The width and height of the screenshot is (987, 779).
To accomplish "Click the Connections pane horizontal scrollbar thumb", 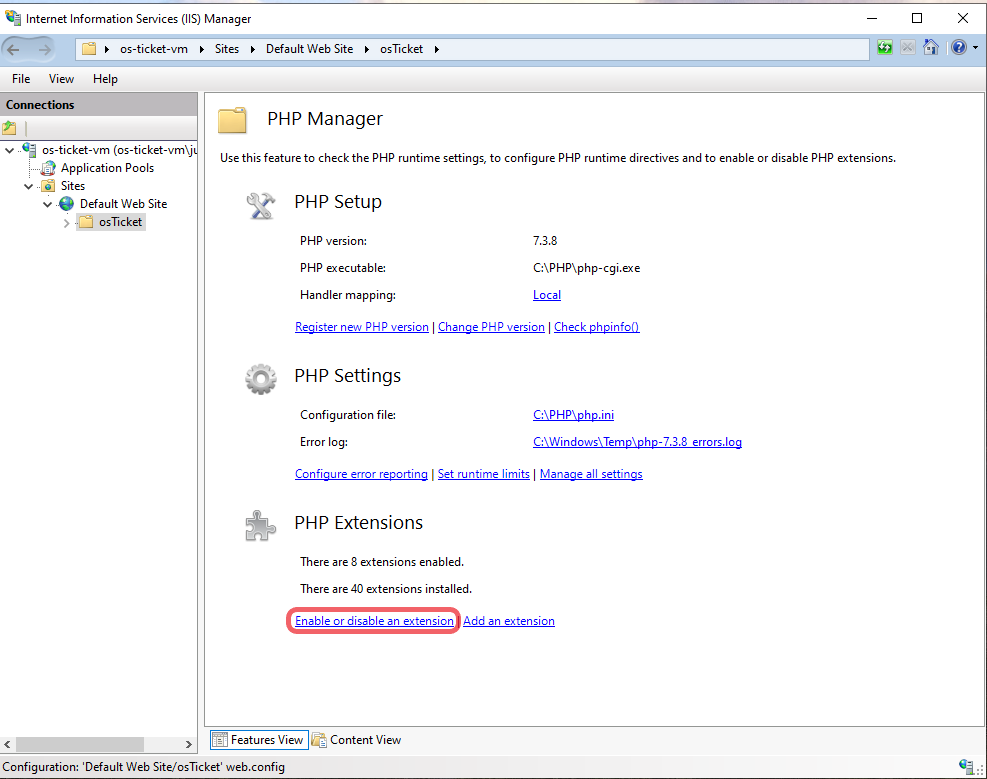I will point(80,744).
